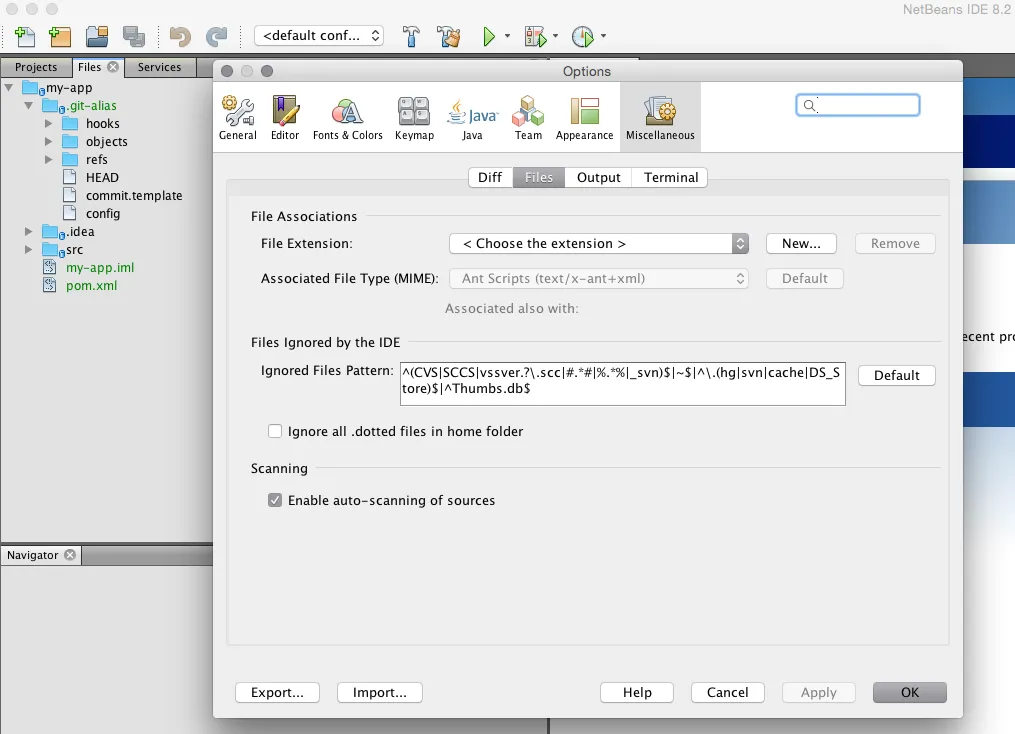Switch to the Projects panel tab
This screenshot has width=1015, height=734.
[x=36, y=67]
